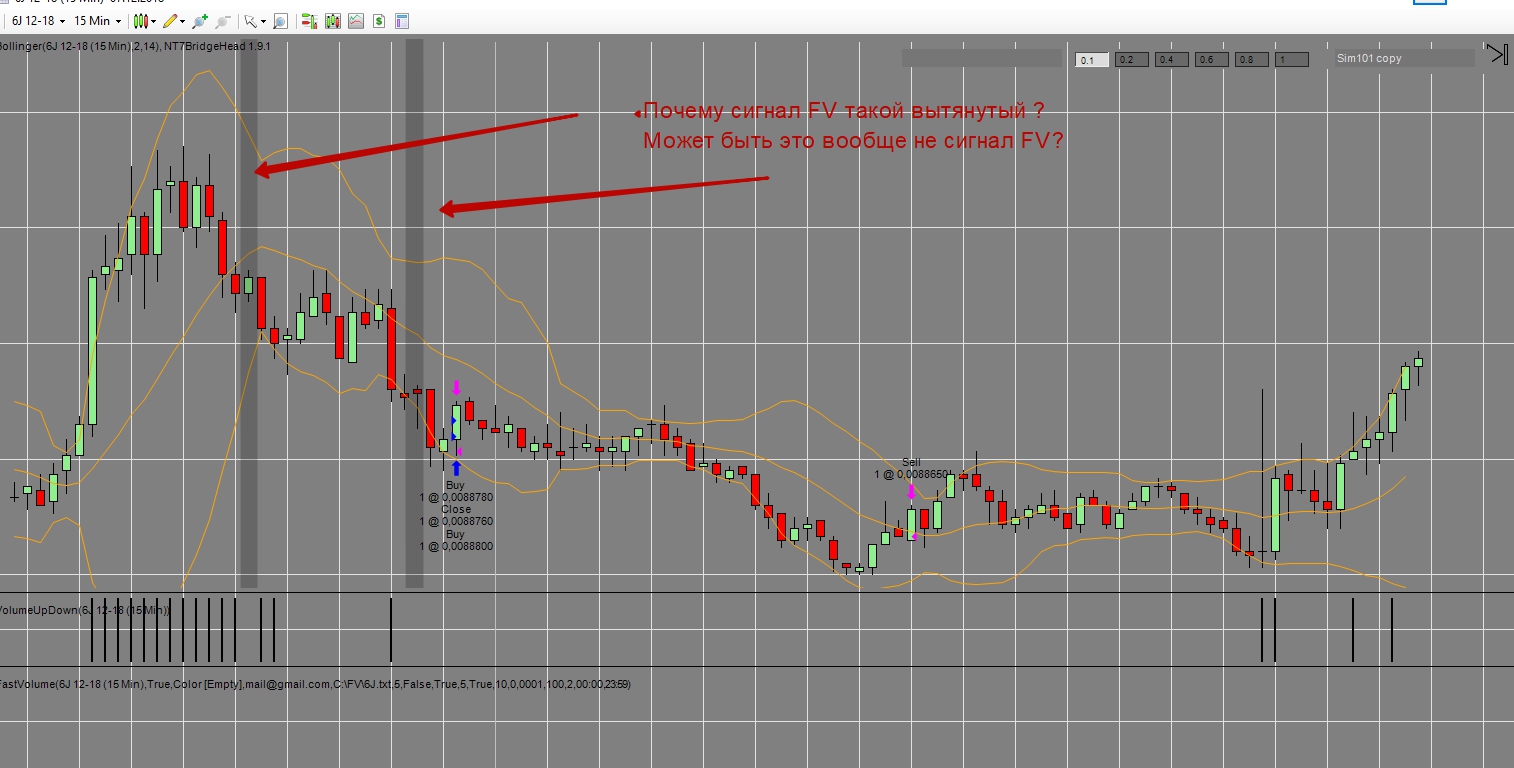Select the zoom frame magnifier tool
This screenshot has width=1514, height=768.
point(280,21)
